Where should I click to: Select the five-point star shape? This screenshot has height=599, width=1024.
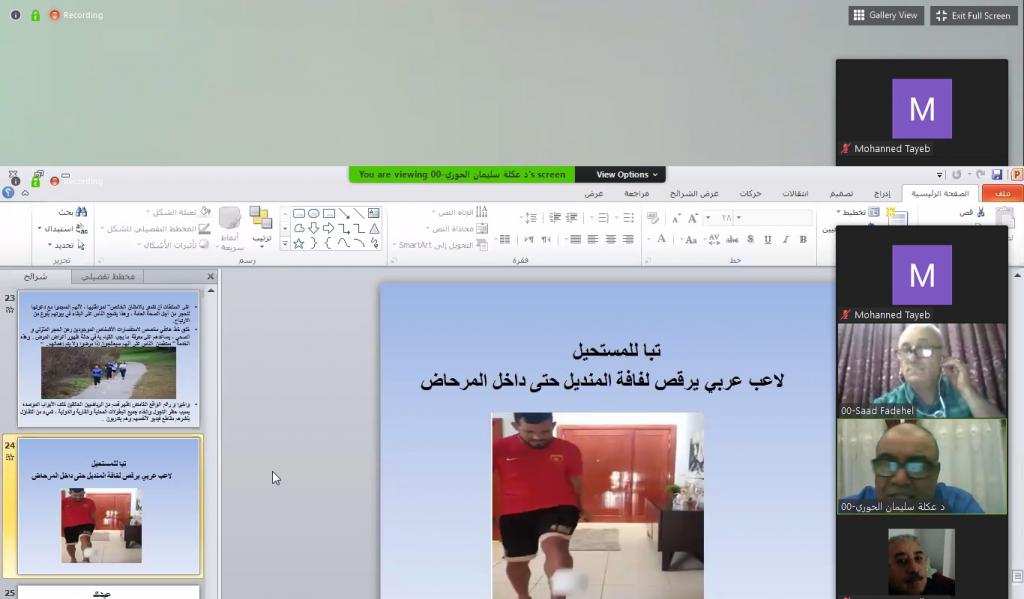[x=298, y=243]
